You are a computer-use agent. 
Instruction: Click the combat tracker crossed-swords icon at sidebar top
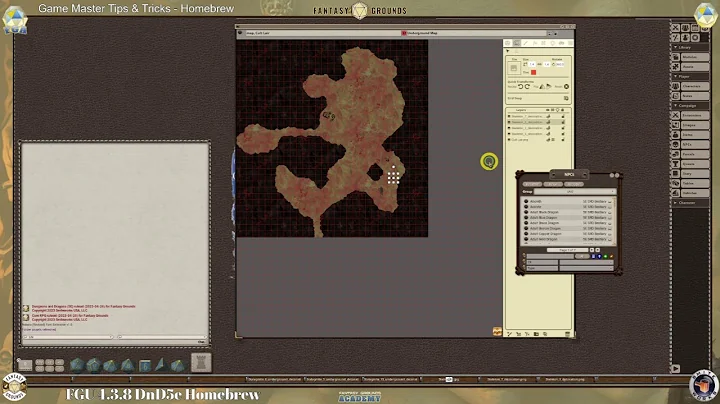(675, 28)
